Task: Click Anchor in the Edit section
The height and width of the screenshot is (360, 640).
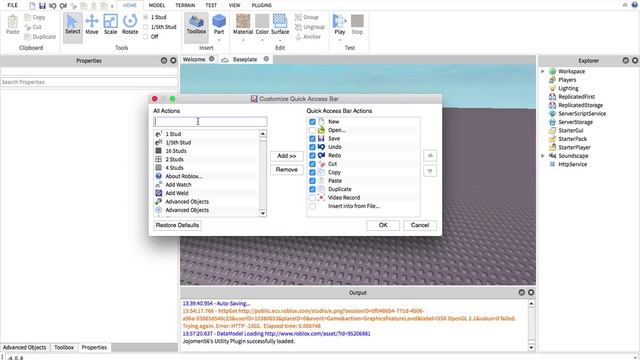Action: pos(308,37)
